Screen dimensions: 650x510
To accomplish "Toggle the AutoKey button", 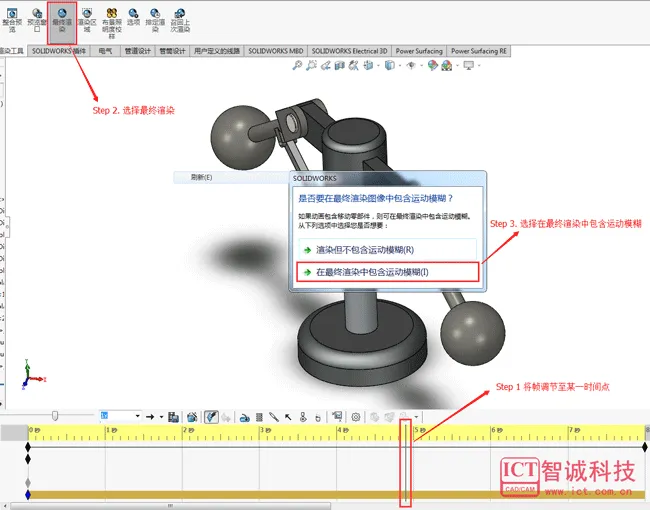I will [x=211, y=417].
